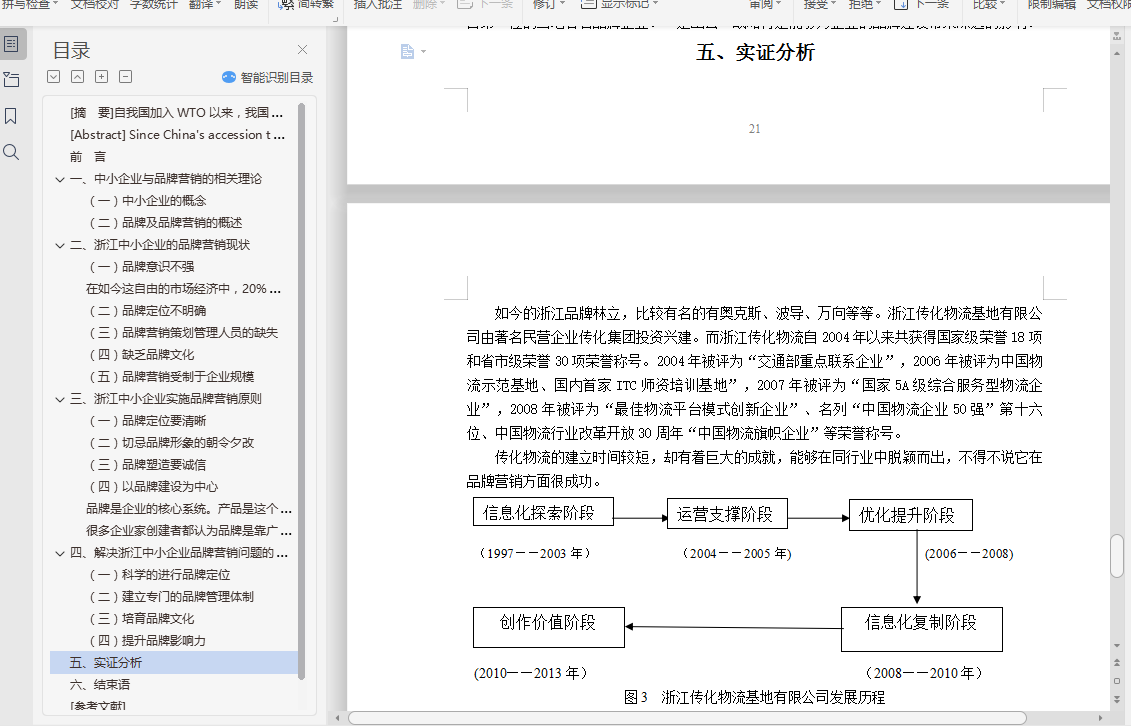Image resolution: width=1131 pixels, height=726 pixels.
Task: Click the 图3 figure caption text
Action: [754, 697]
